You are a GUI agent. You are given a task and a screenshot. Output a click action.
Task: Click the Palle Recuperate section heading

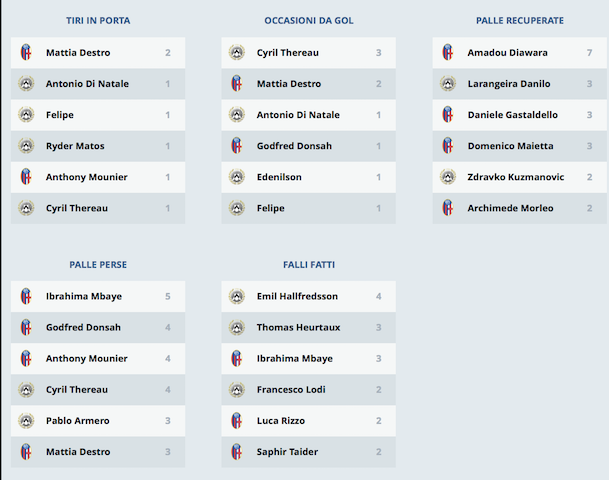point(520,20)
